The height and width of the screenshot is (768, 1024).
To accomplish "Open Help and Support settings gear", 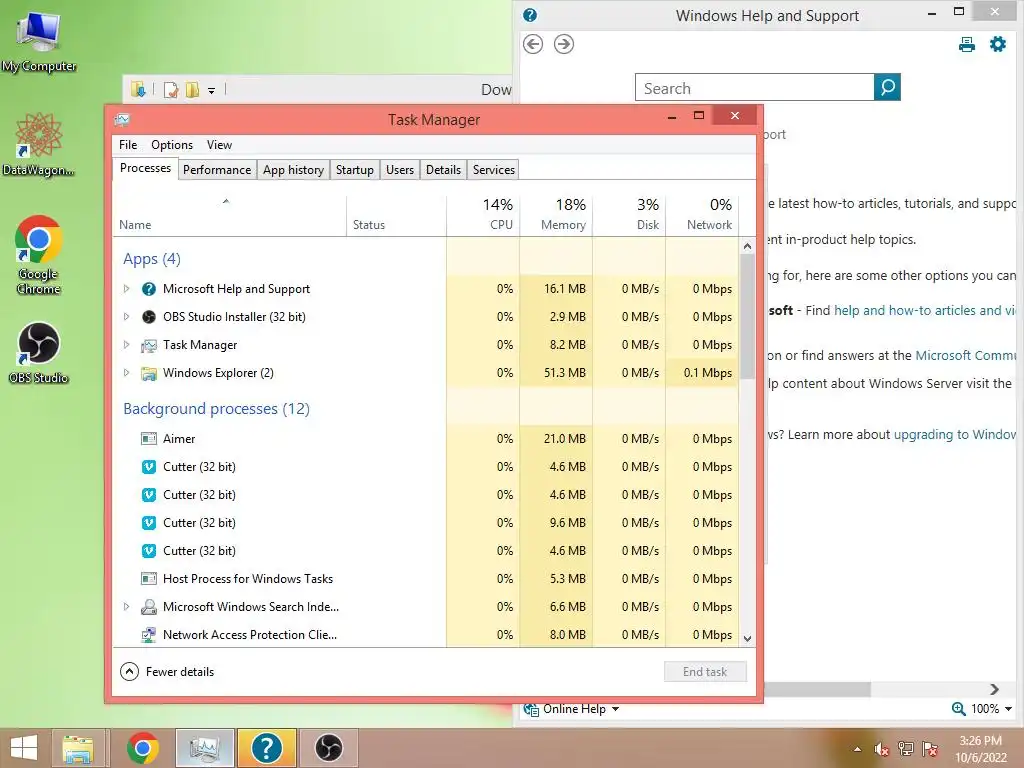I will coord(998,44).
